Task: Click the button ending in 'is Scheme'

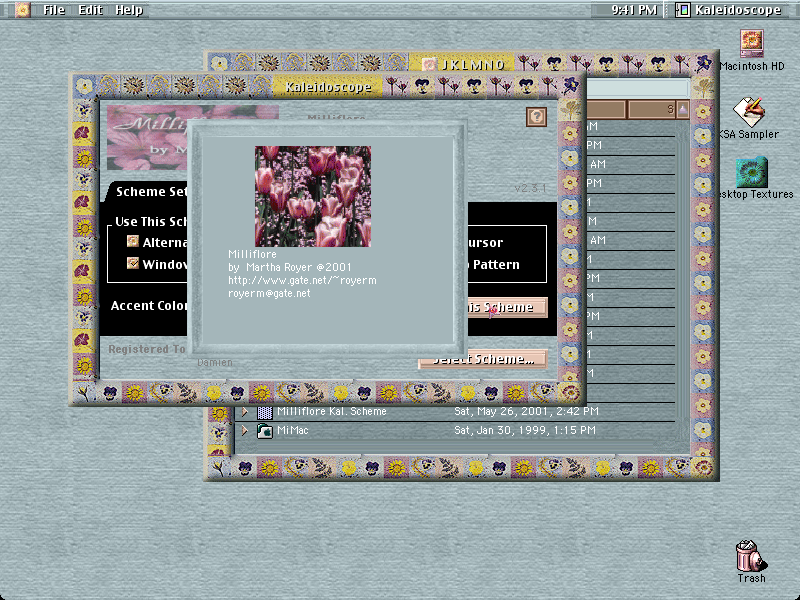Action: pyautogui.click(x=506, y=308)
